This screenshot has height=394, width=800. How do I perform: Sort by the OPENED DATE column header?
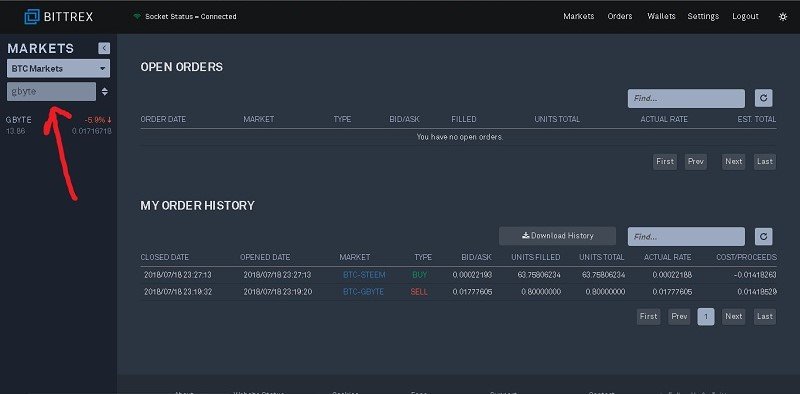265,257
